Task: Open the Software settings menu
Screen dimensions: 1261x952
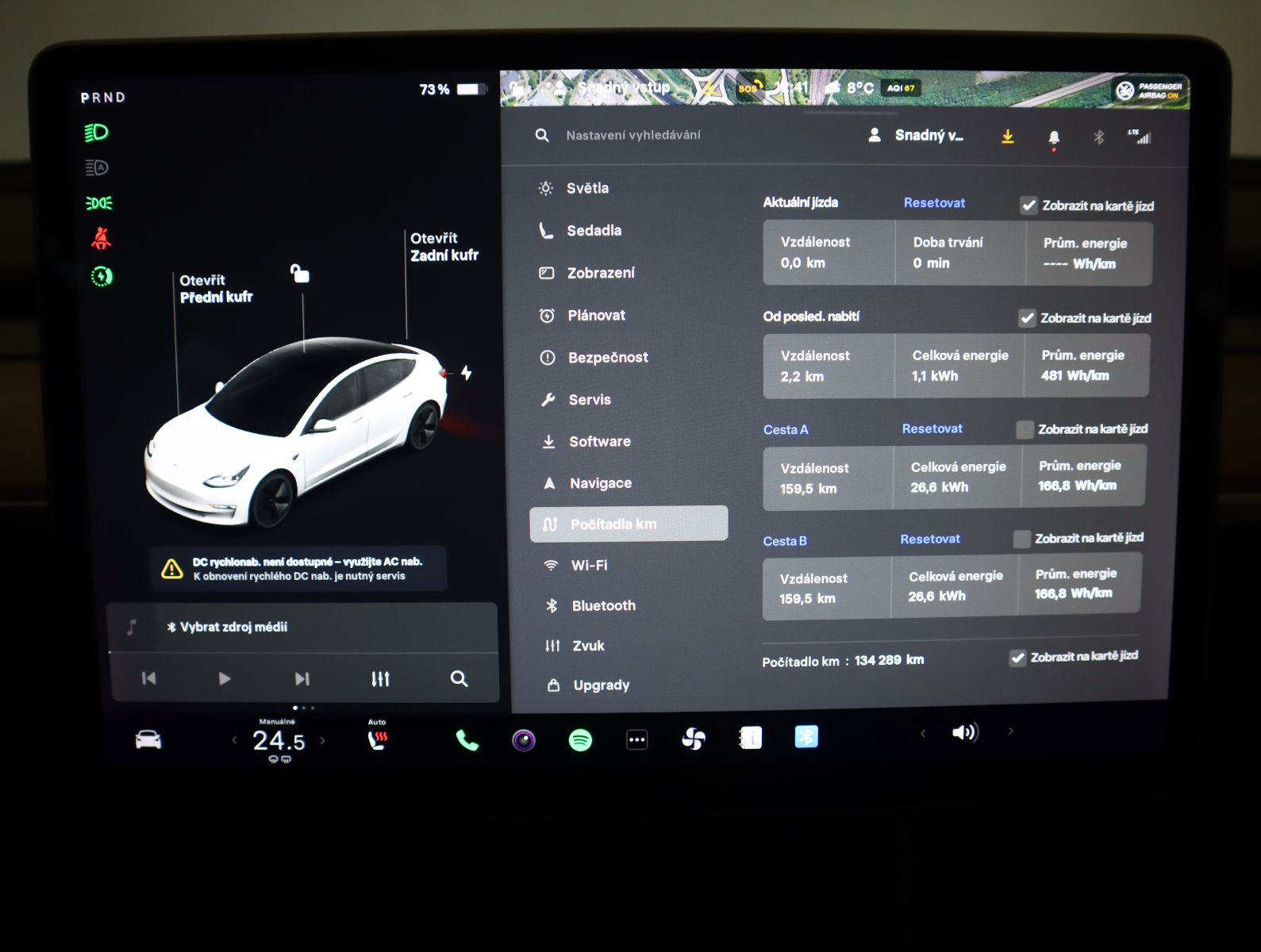Action: 599,442
